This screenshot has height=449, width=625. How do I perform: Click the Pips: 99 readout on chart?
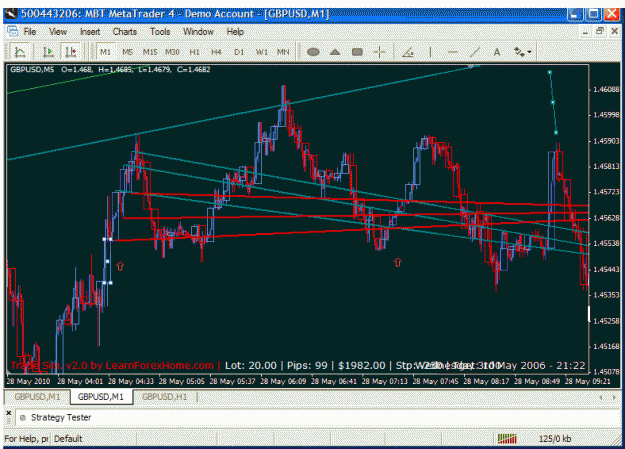(x=307, y=365)
